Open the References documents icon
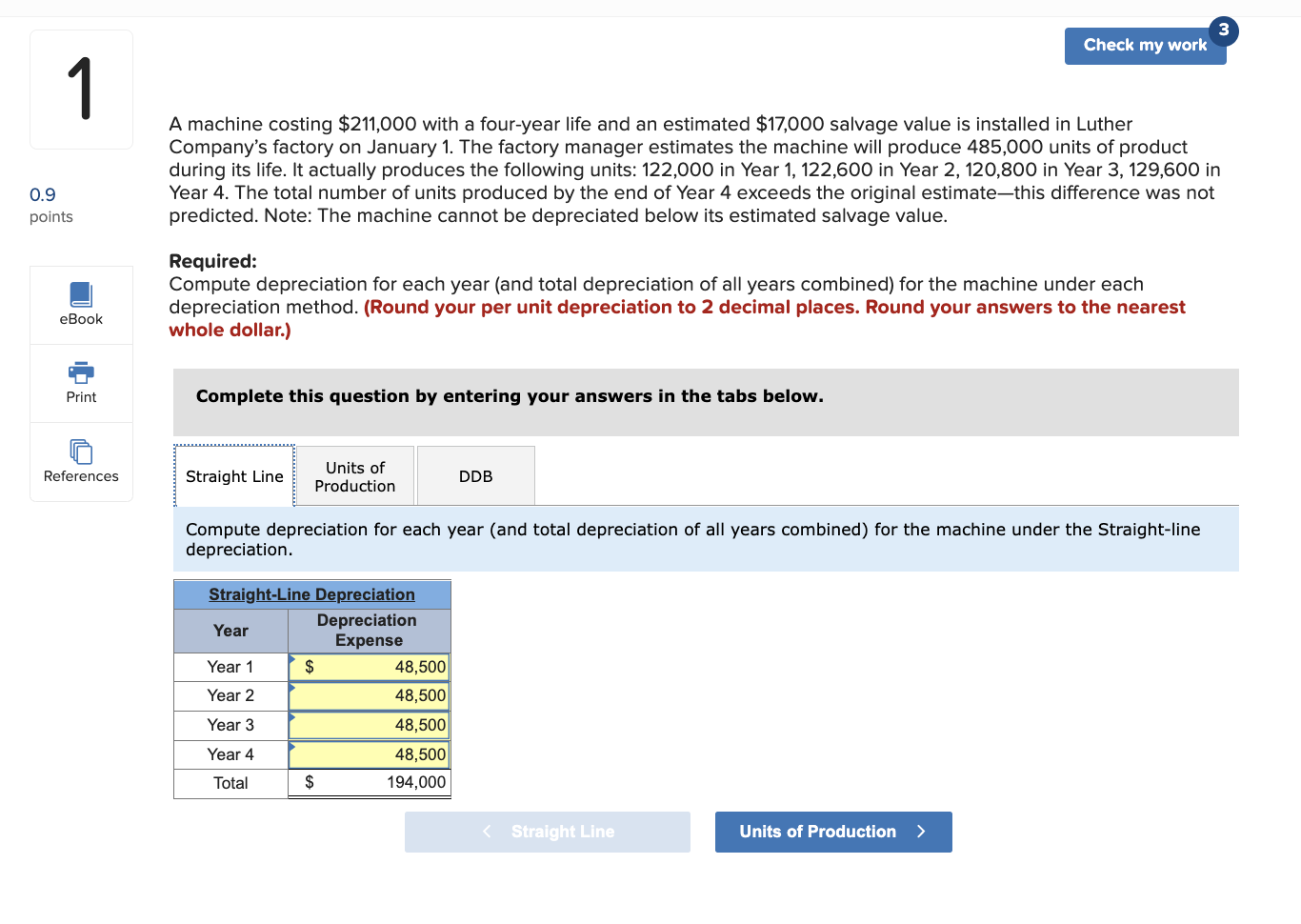Screen dimensions: 1301x924 [x=81, y=452]
